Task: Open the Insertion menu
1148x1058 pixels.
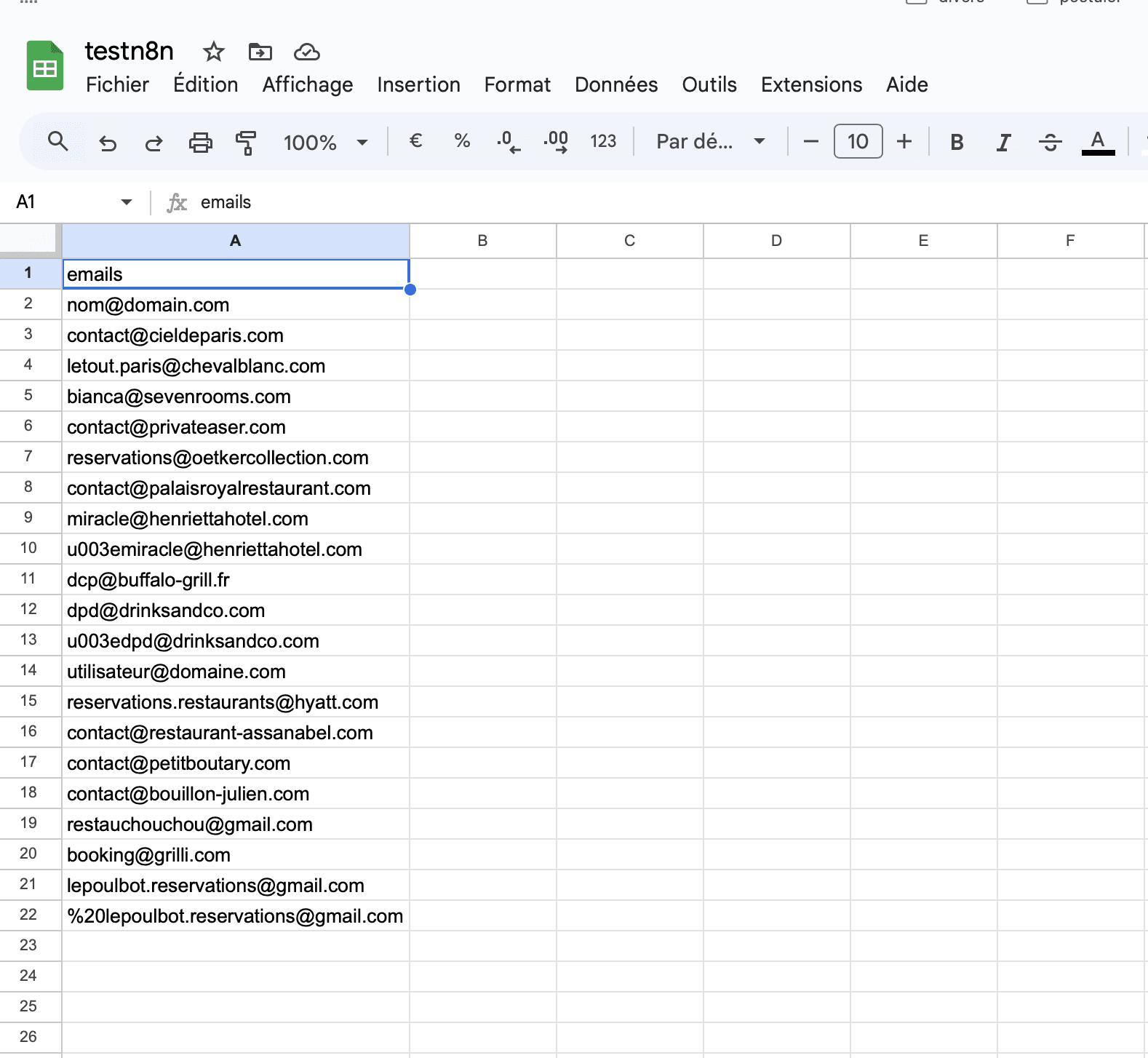Action: 418,84
